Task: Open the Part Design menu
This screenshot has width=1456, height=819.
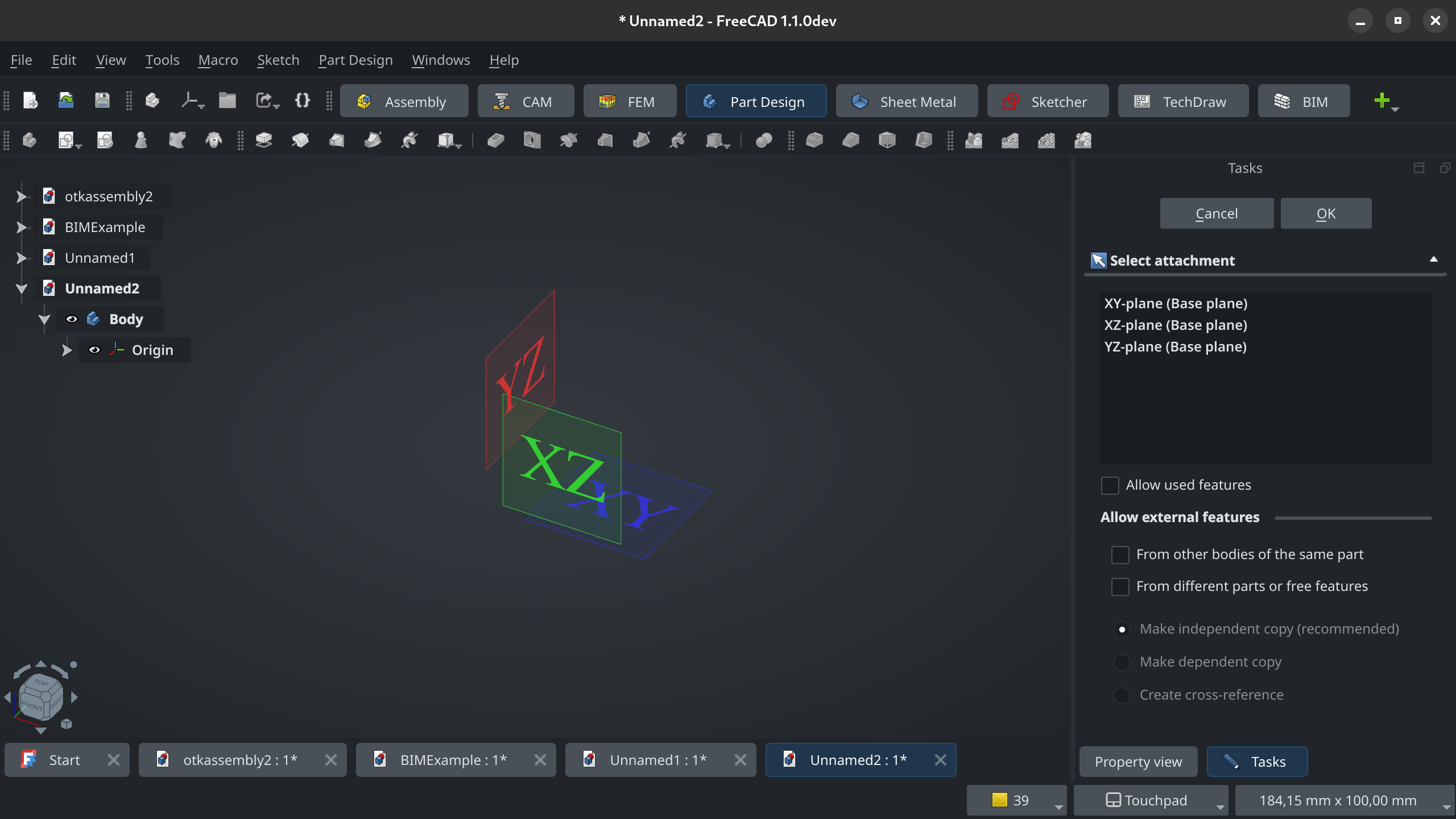Action: coord(355,60)
